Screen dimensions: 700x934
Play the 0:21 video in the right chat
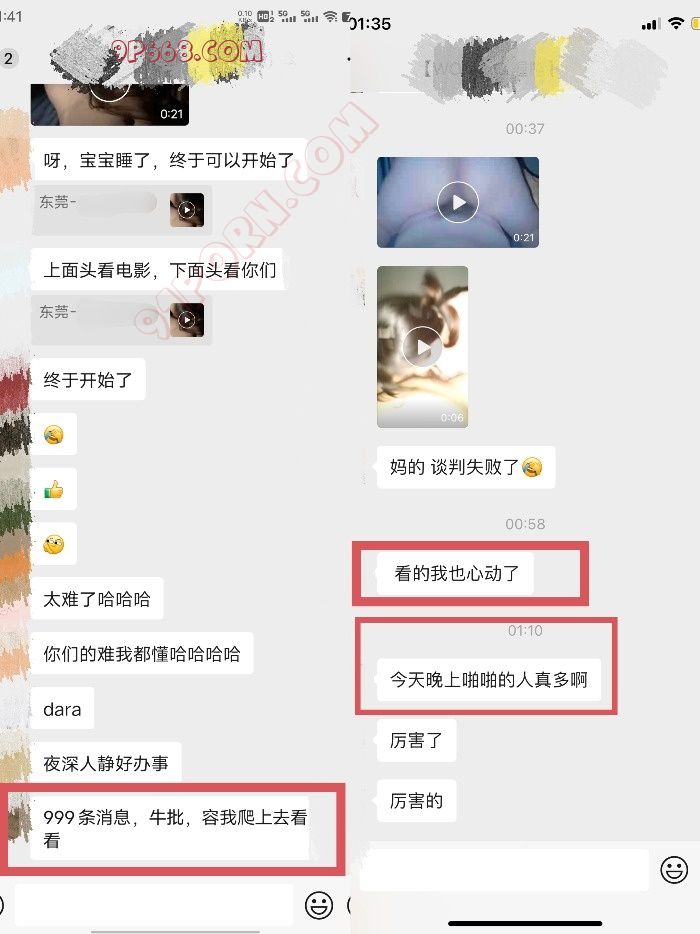point(458,202)
